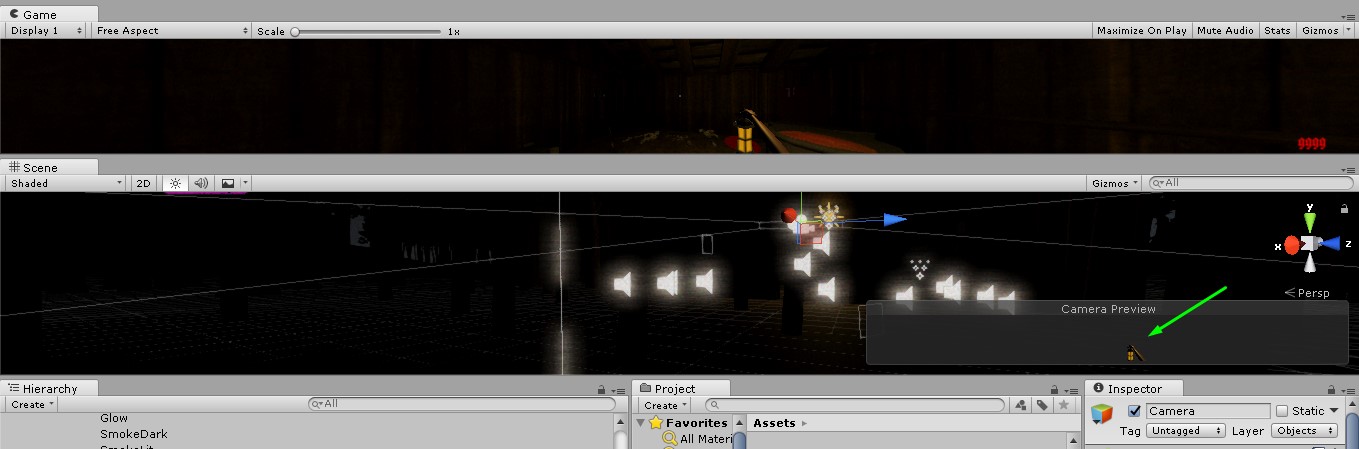Toggle Project panel lock icon
Screen dimensions: 1359x449
1055,390
